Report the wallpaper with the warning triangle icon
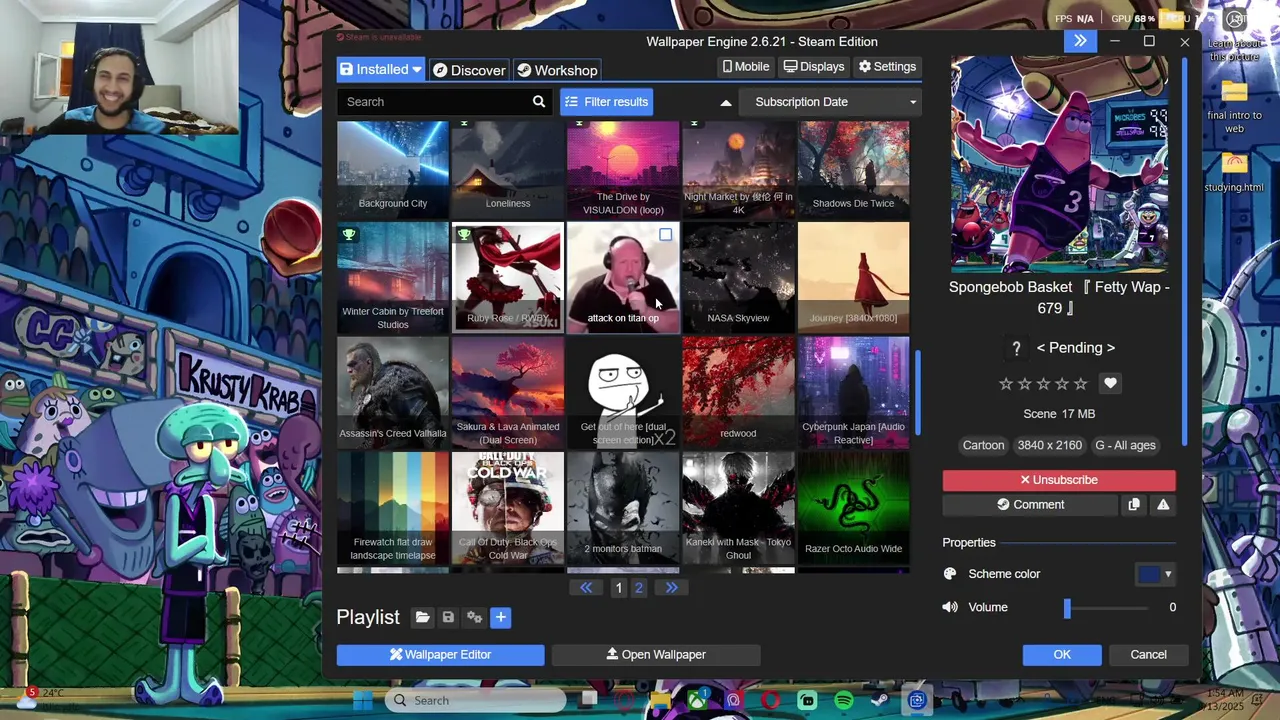1280x720 pixels. pos(1163,505)
